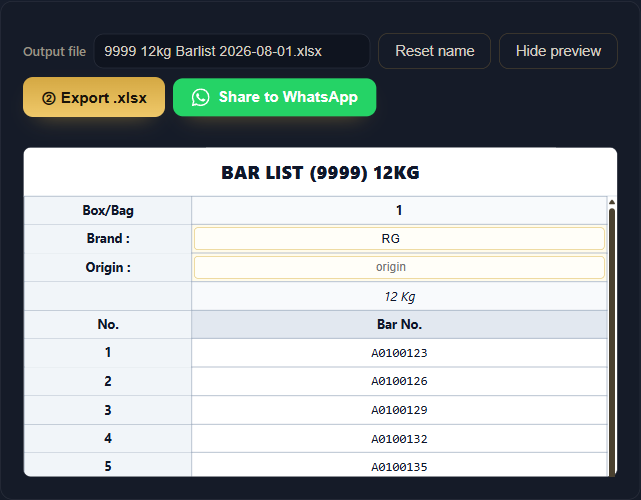The image size is (641, 500).
Task: Click the Origin : label
Action: (108, 267)
